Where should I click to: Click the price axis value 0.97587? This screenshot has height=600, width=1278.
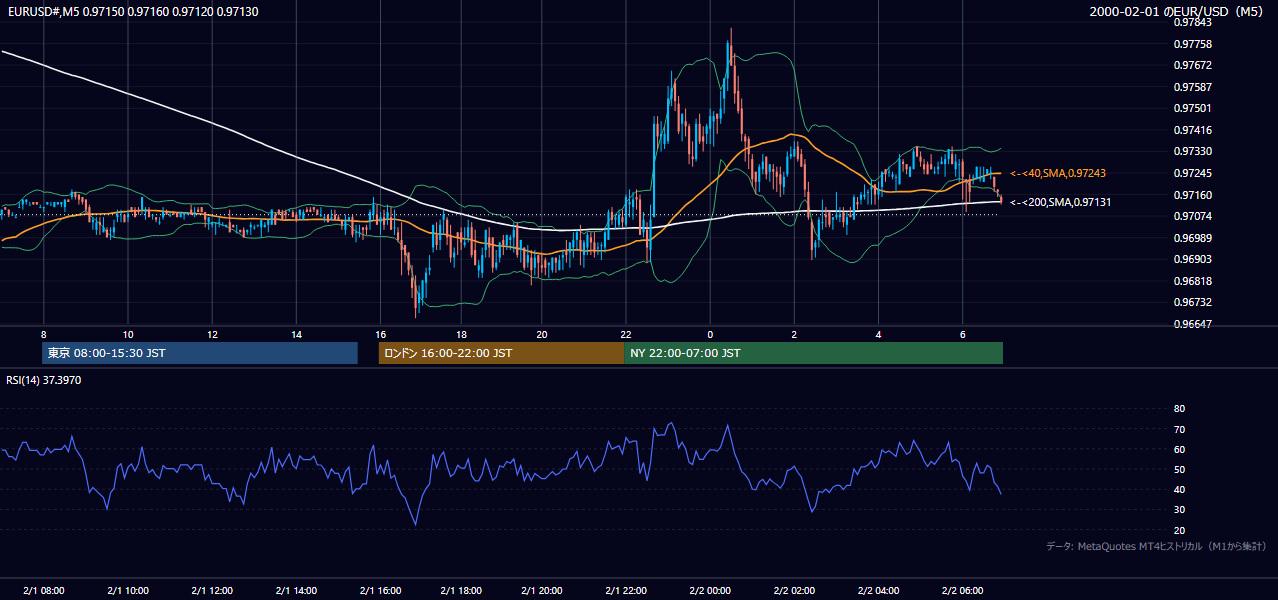pyautogui.click(x=1193, y=87)
